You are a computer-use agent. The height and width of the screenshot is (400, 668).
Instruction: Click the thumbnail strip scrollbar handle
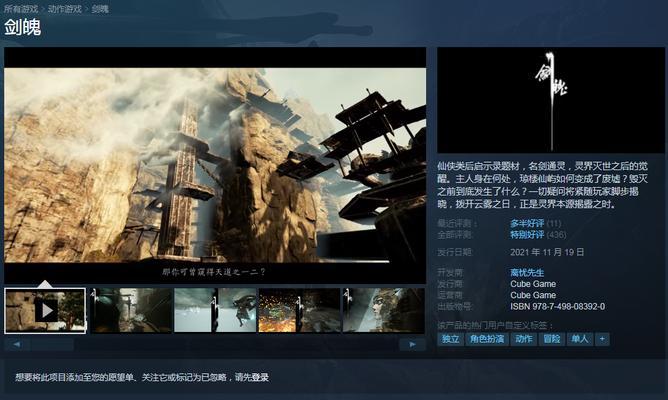[x=52, y=344]
